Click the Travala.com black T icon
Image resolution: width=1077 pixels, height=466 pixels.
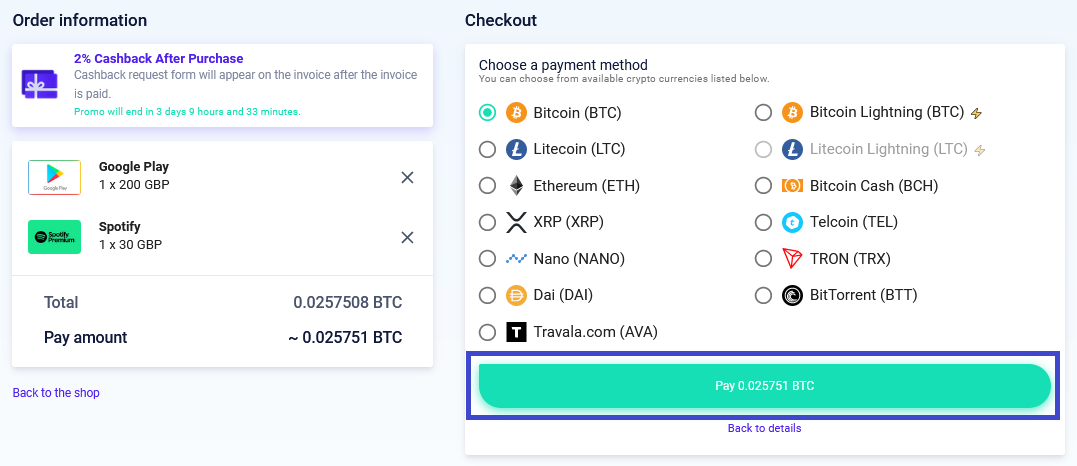pos(517,332)
